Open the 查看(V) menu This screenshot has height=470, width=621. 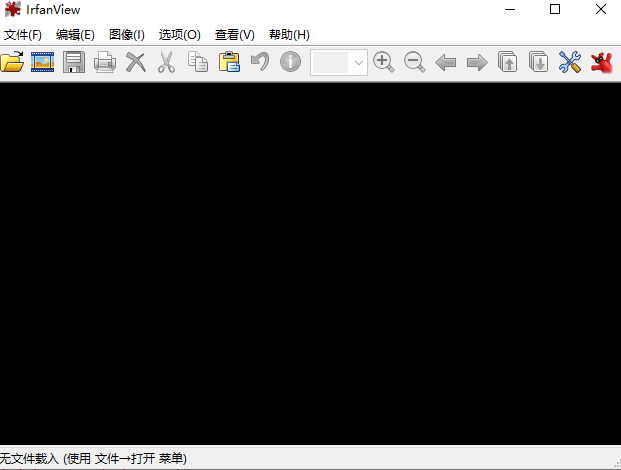point(234,35)
